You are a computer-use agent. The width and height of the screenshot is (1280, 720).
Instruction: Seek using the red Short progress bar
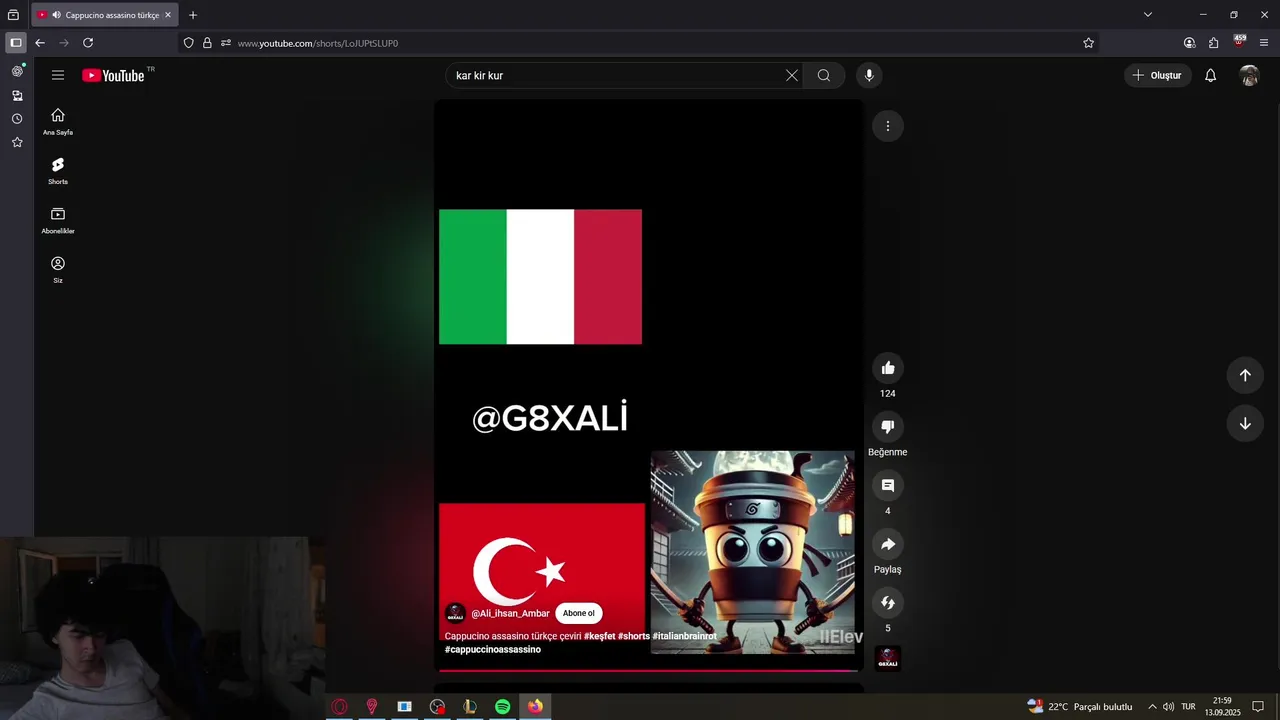(x=648, y=670)
